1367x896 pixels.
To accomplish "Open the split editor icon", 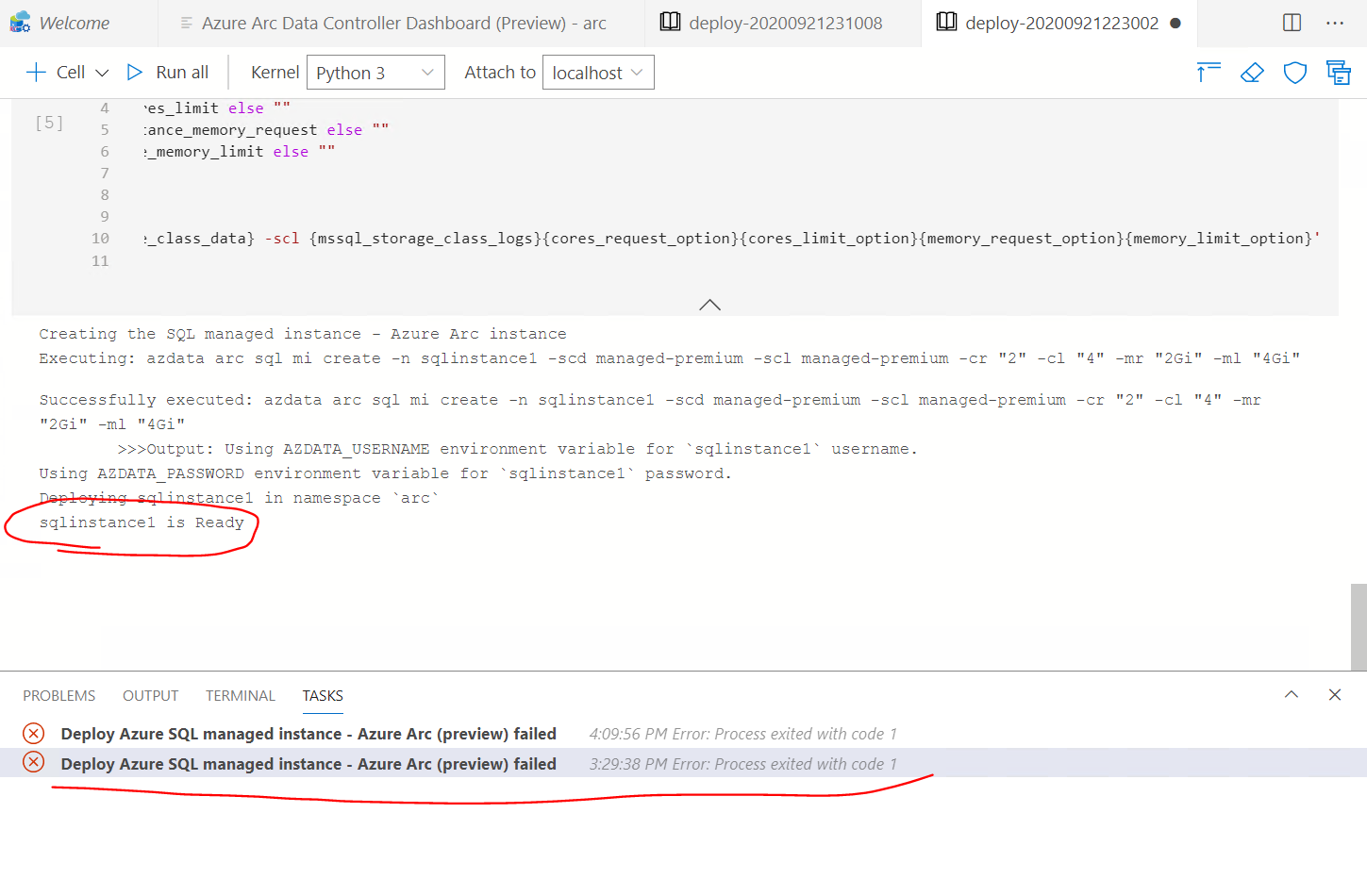I will [1291, 21].
